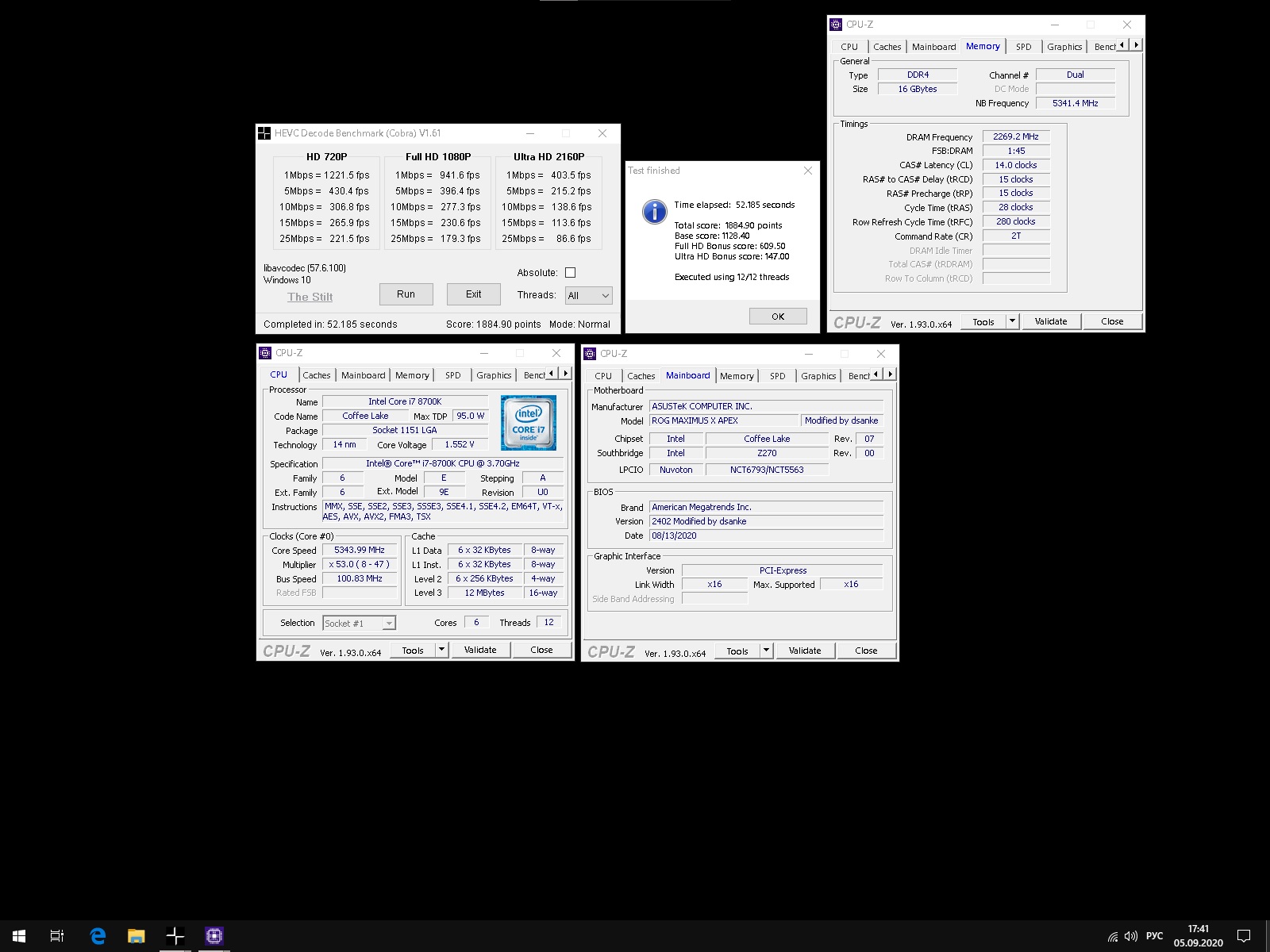Image resolution: width=1270 pixels, height=952 pixels.
Task: Validate in CPU-Z Mainboard window
Action: [805, 651]
